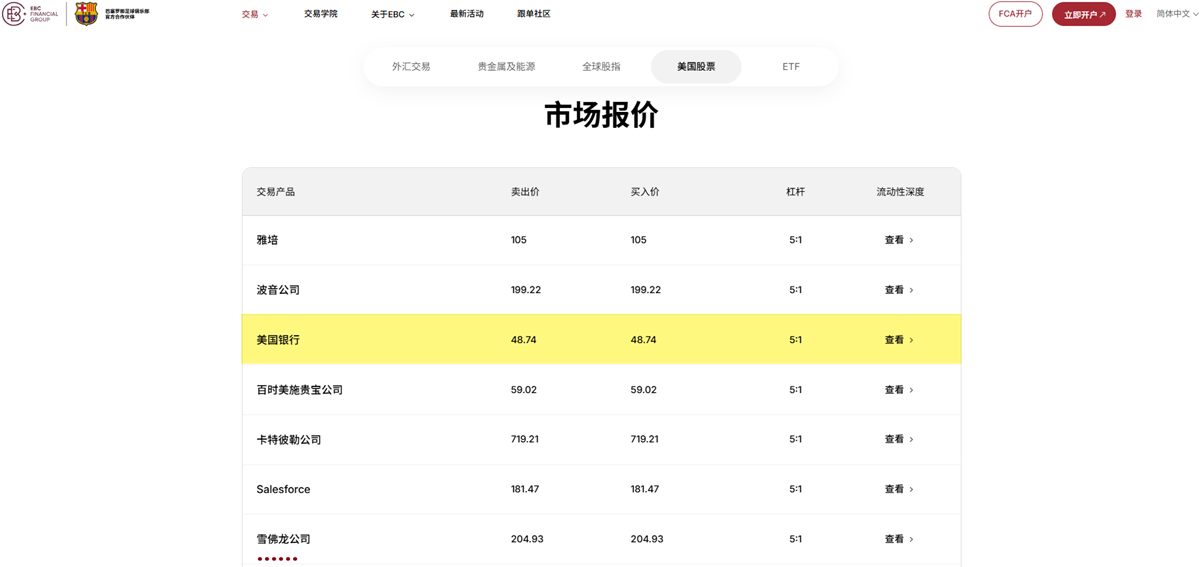The width and height of the screenshot is (1200, 567).
Task: Click the 5:1 leverage for Salesforce
Action: tap(795, 489)
